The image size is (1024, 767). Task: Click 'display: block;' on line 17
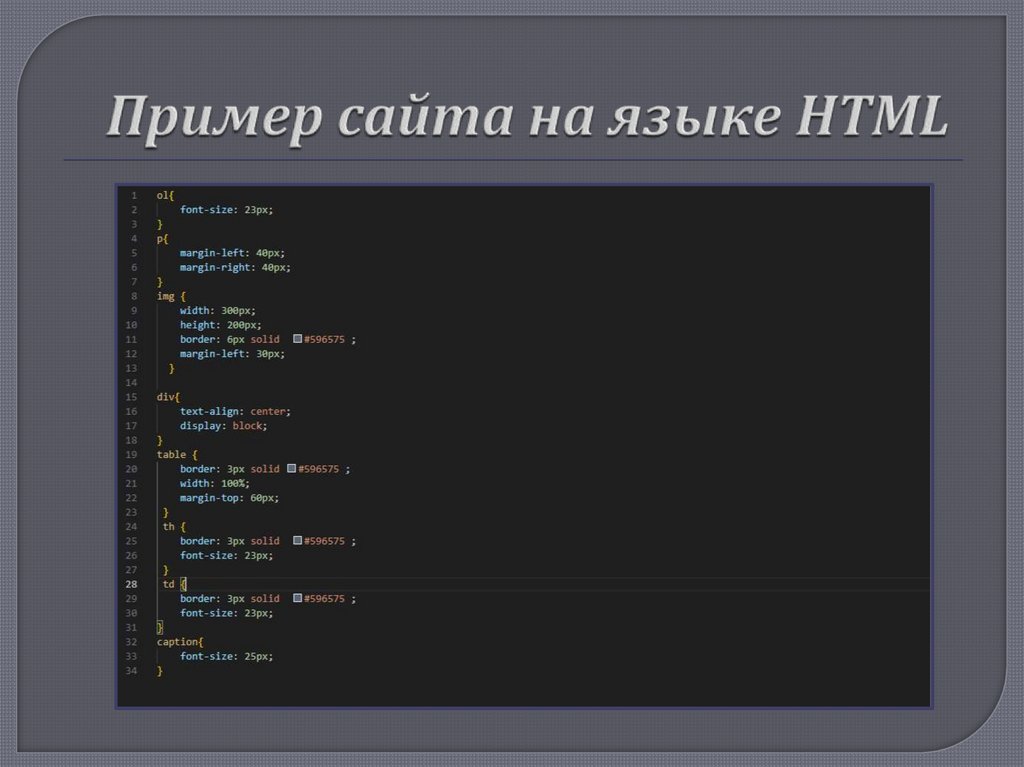coord(223,425)
